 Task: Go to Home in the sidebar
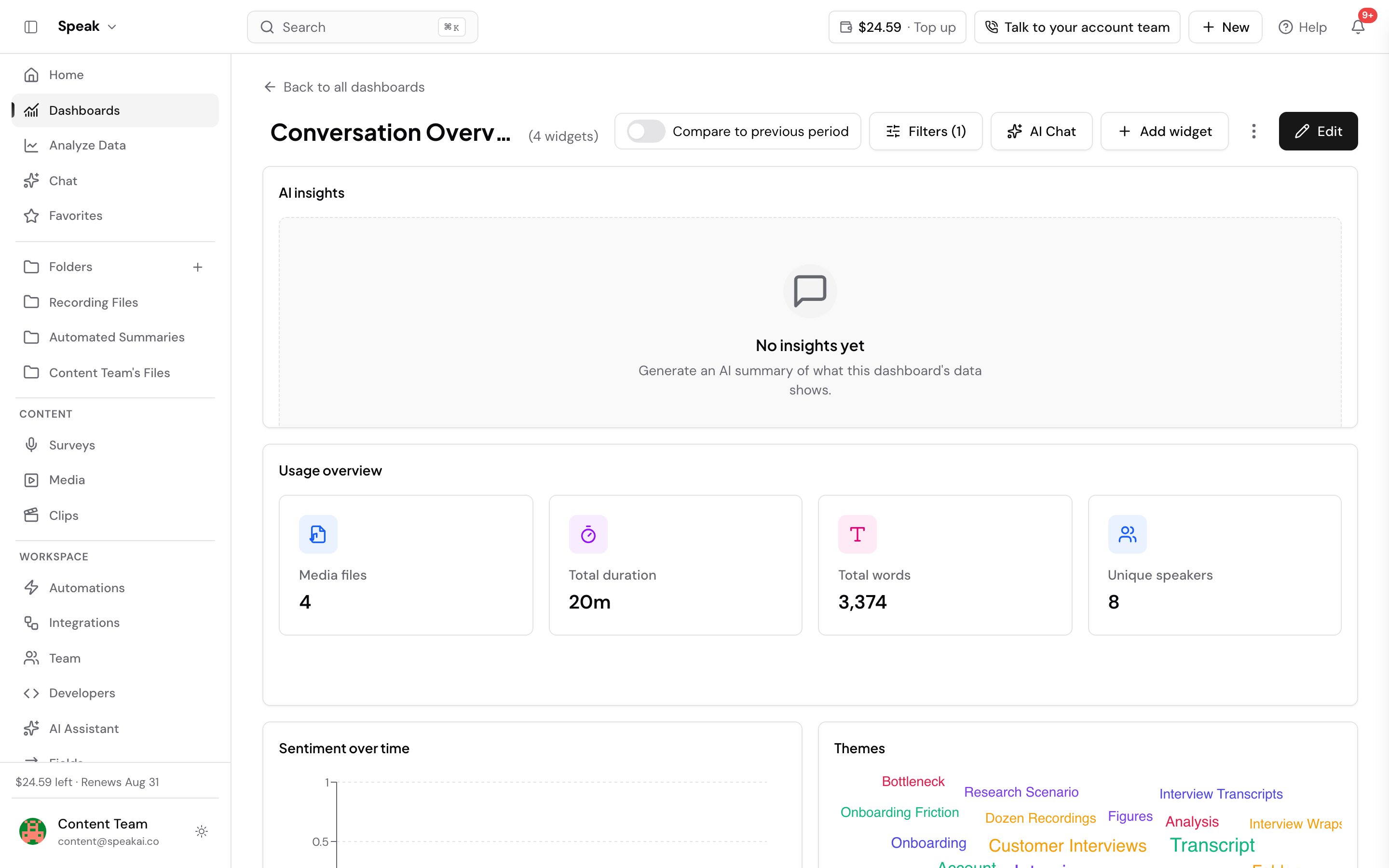point(115,75)
